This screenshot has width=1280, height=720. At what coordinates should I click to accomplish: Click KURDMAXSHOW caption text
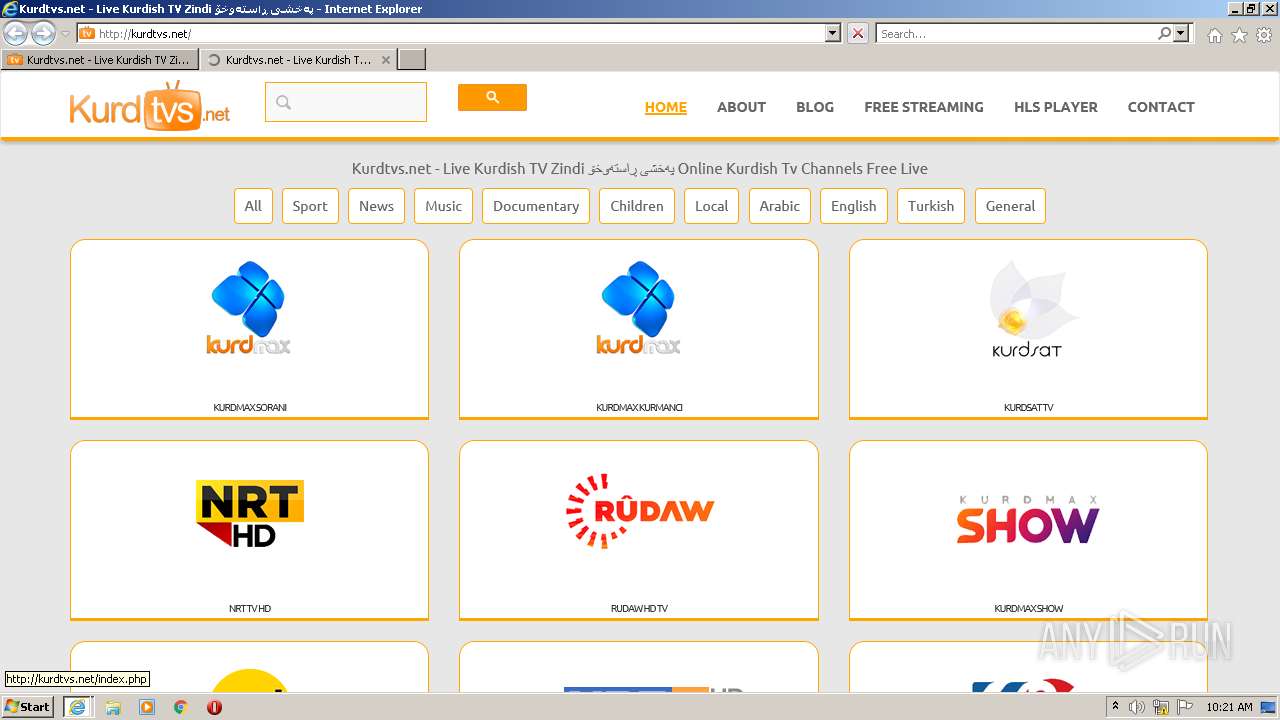point(1028,609)
